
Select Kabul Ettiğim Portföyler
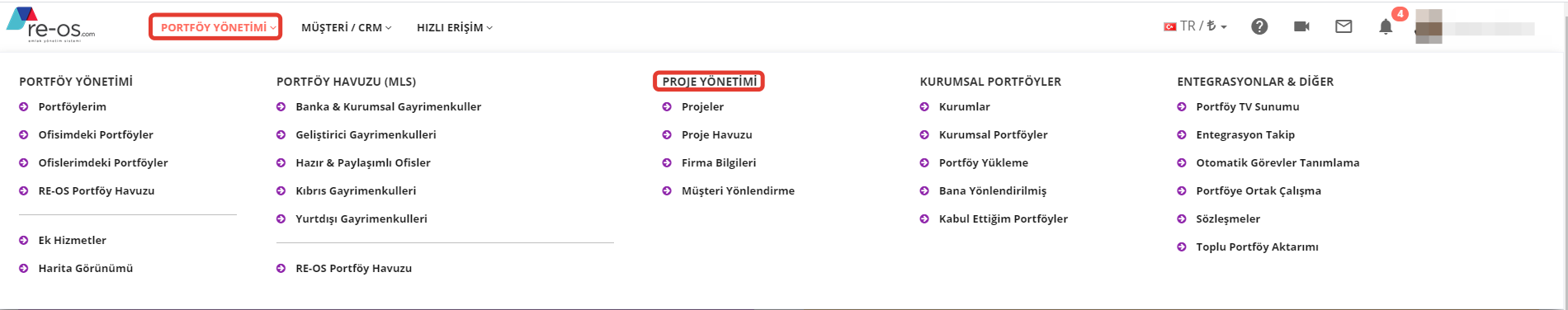tap(1003, 218)
